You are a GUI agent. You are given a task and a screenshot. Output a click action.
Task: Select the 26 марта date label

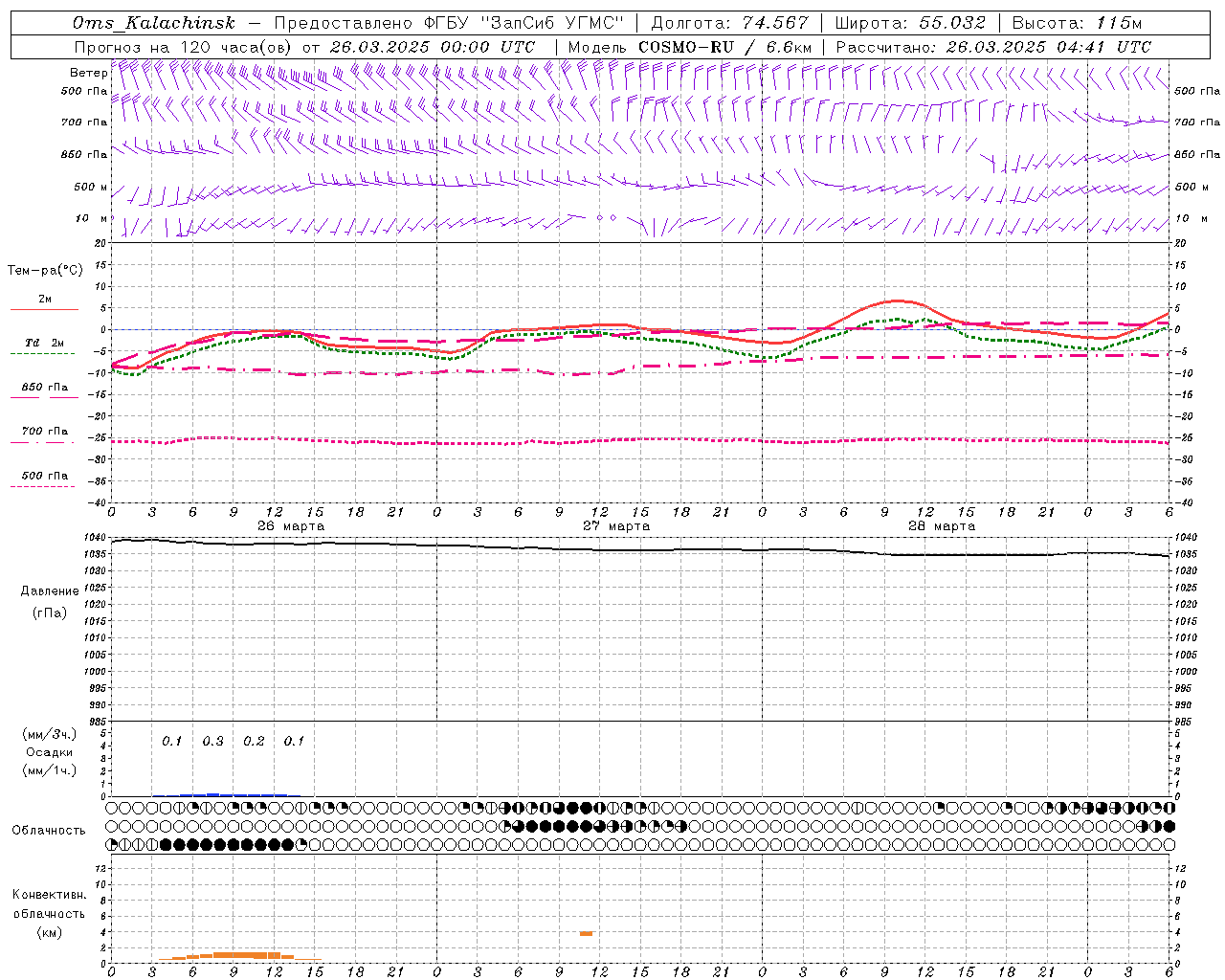tap(291, 526)
